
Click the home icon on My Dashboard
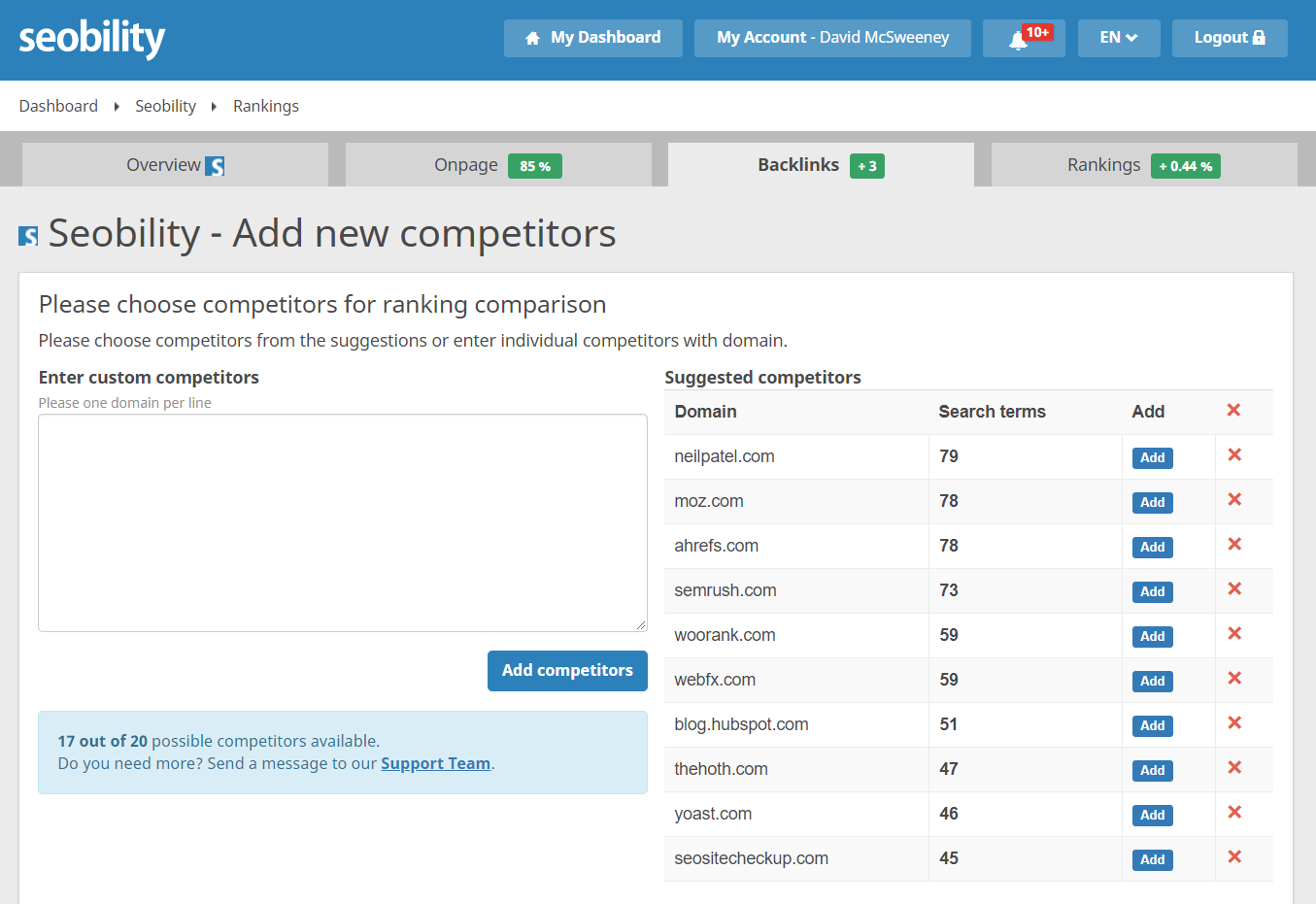point(532,37)
